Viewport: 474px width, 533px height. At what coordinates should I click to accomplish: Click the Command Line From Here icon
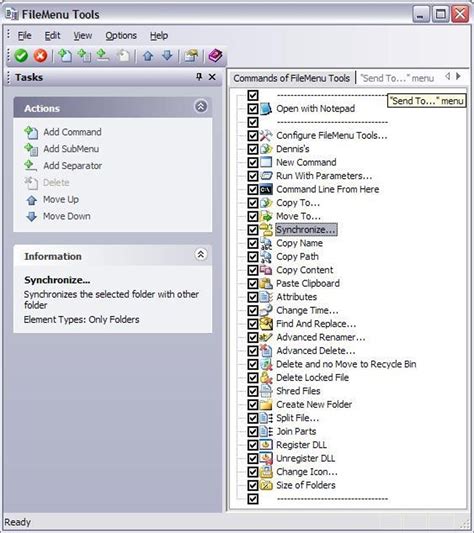click(x=266, y=189)
